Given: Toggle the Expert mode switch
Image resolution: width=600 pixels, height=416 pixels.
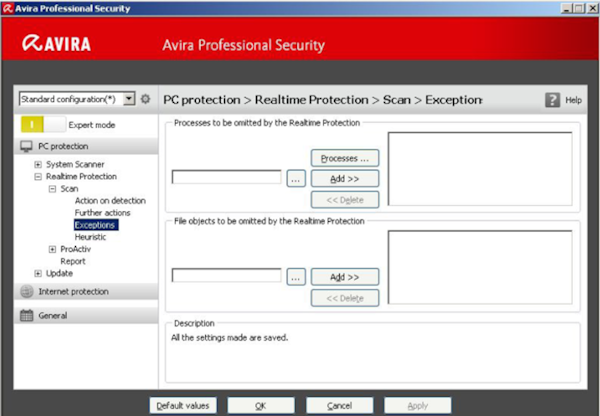Looking at the screenshot, I should [43, 124].
